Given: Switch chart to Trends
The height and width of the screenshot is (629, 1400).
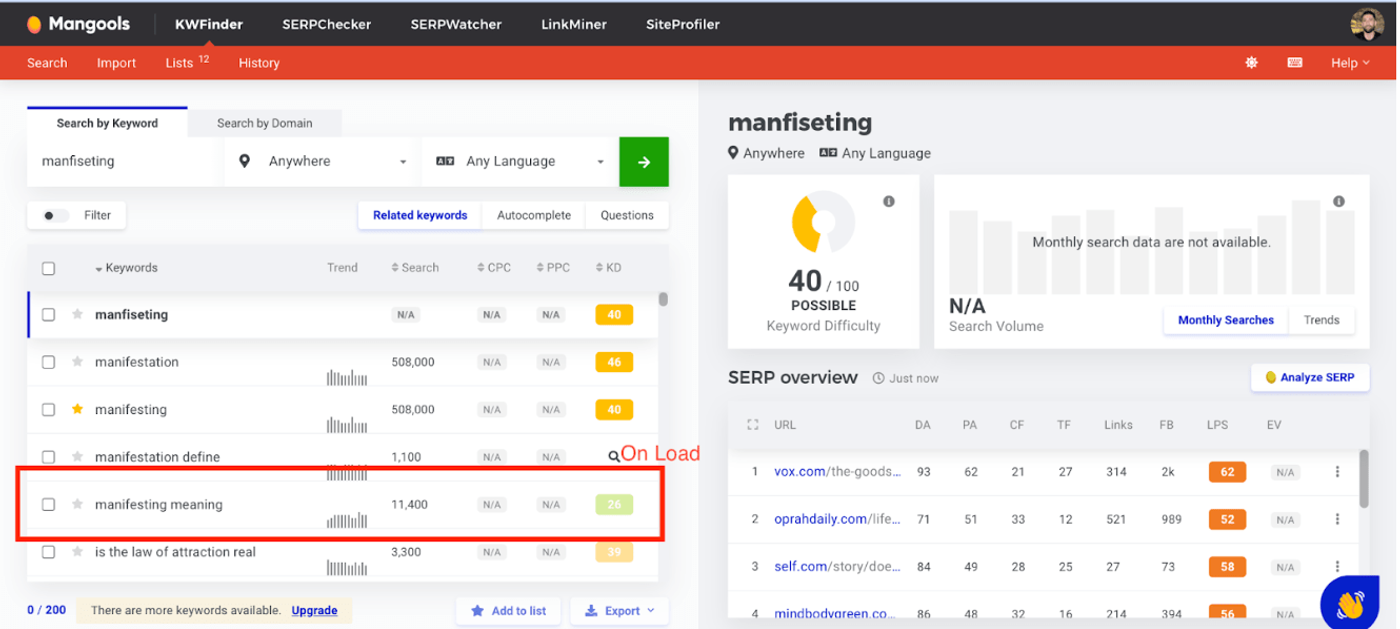Looking at the screenshot, I should click(x=1321, y=320).
